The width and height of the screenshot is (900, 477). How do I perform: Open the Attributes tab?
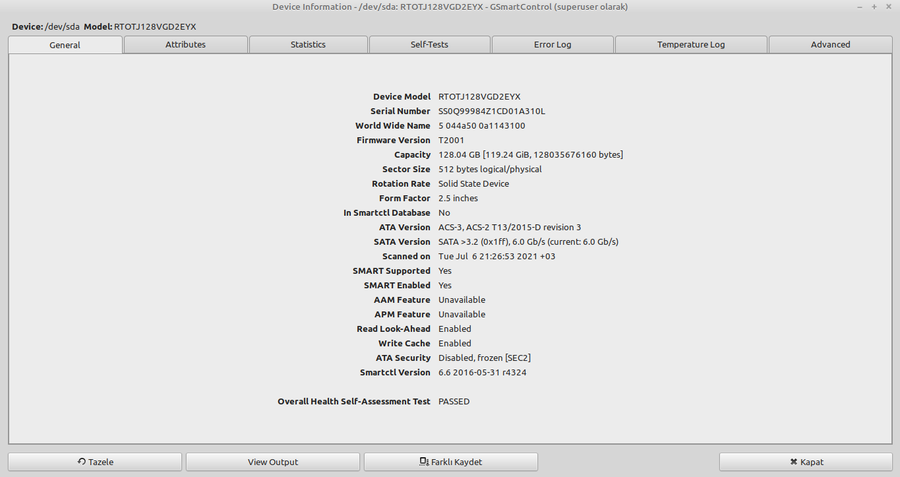point(185,44)
